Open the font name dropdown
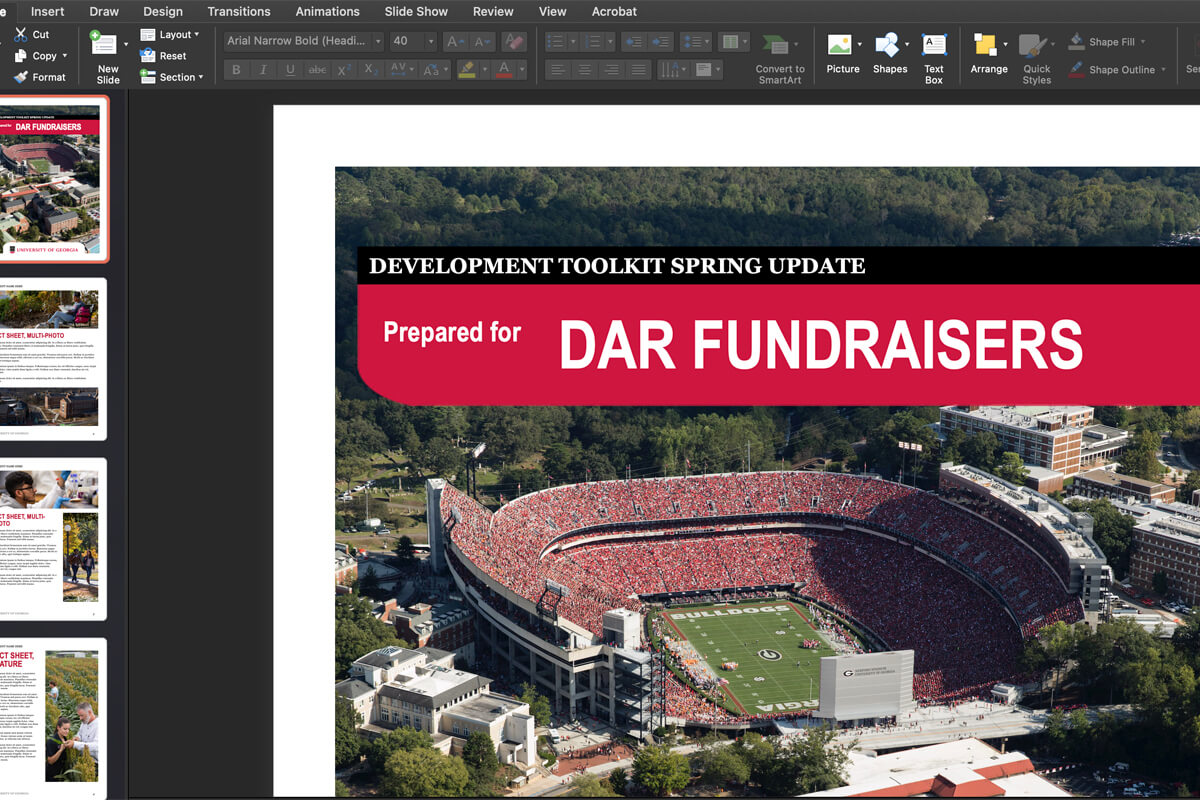1200x800 pixels. [378, 41]
